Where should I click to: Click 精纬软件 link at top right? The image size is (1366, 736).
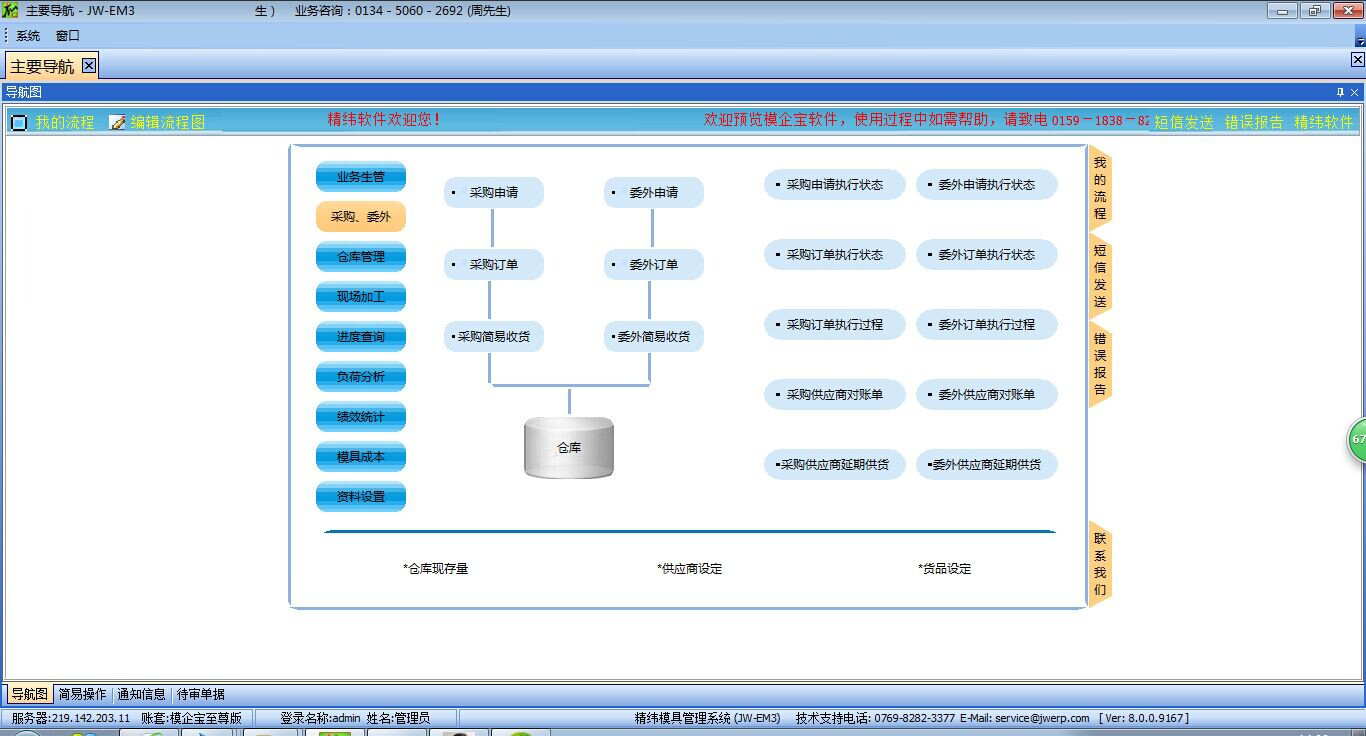tap(1324, 122)
